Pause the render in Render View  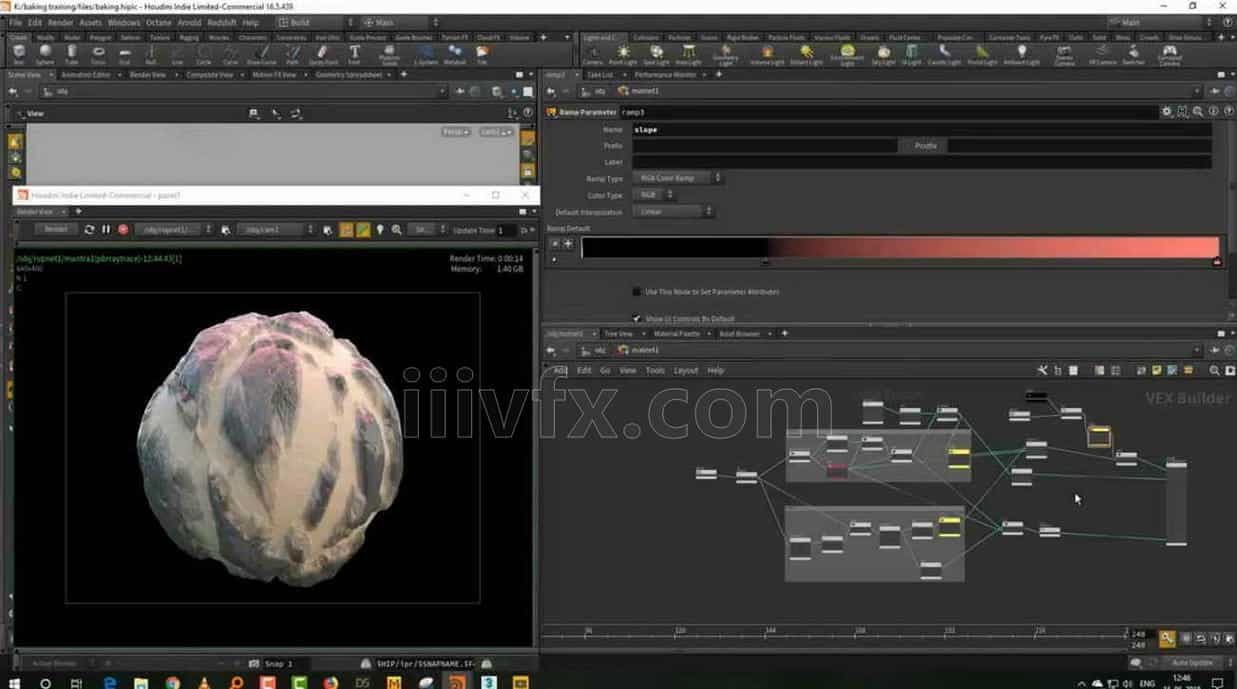point(106,230)
